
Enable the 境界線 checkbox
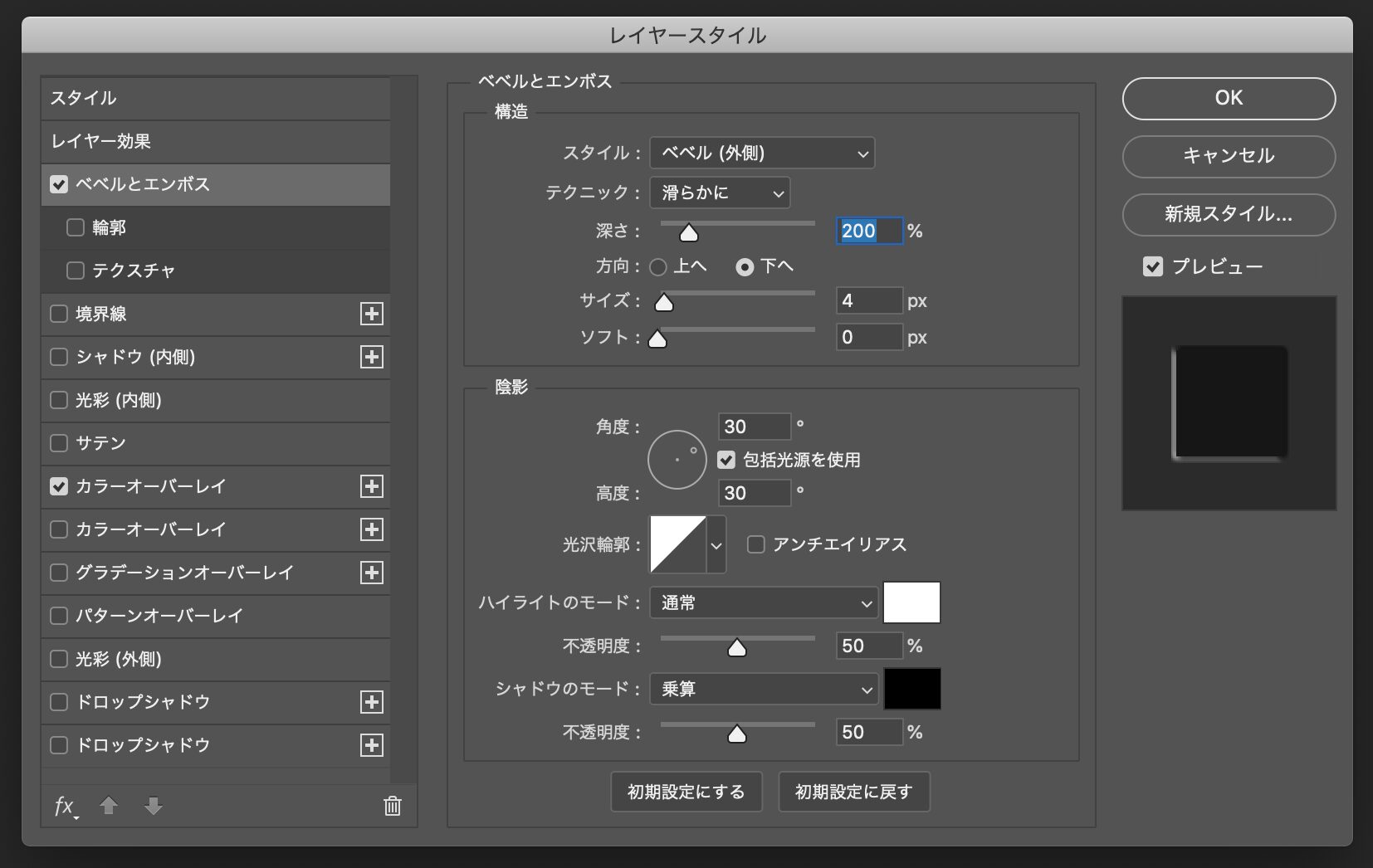point(59,314)
